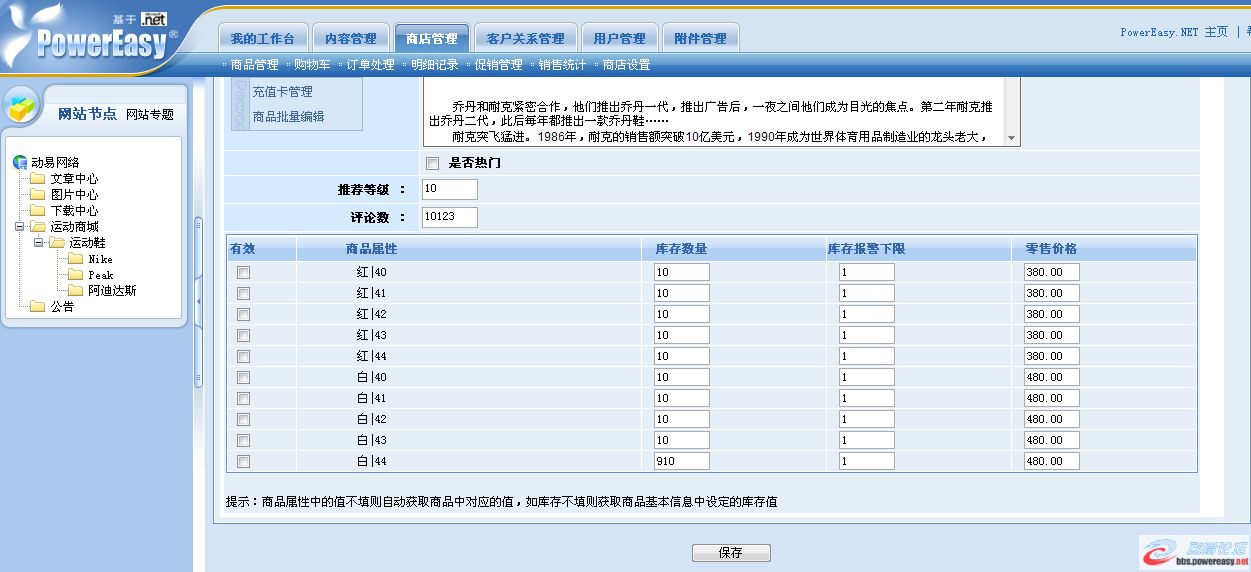Check the 有效 box for 白|44
Viewport: 1251px width, 572px height.
[243, 461]
